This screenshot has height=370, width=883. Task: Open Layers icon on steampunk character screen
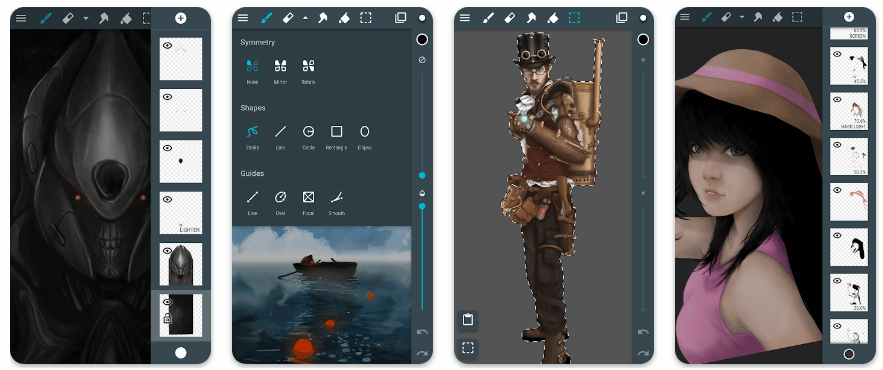pyautogui.click(x=622, y=18)
